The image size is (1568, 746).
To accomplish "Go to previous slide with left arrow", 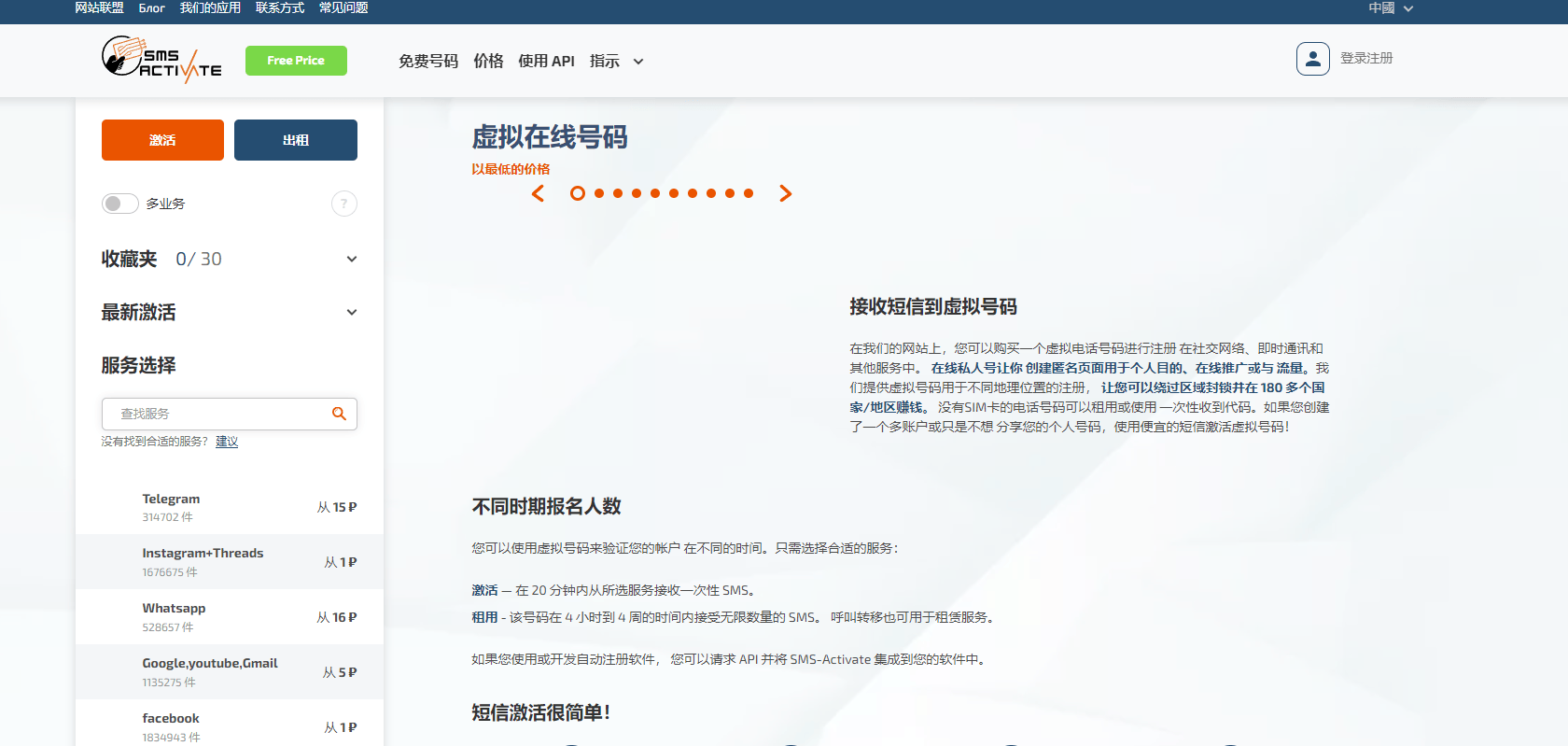I will pos(538,193).
